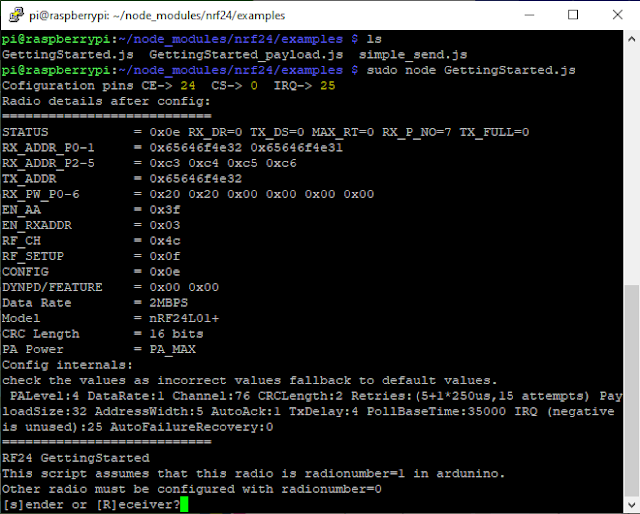This screenshot has height=514, width=640.
Task: Click the TX_ADDR value 0x65646f4e32
Action: point(196,179)
